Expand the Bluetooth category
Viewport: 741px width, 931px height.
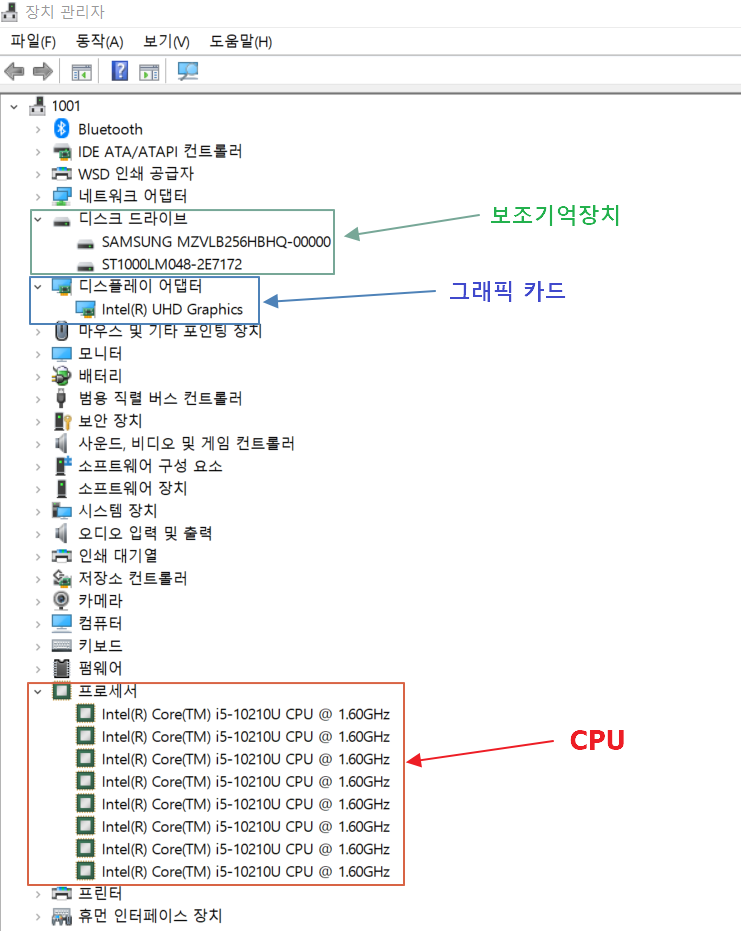[x=38, y=129]
